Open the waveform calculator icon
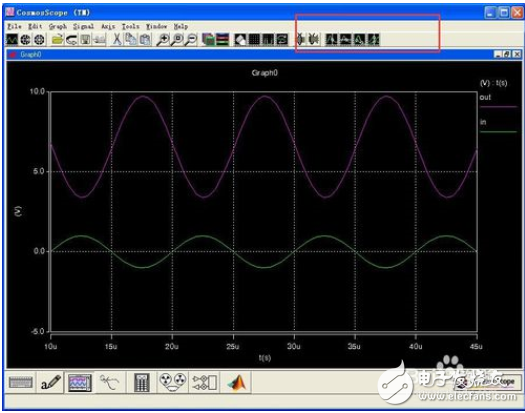 click(141, 383)
